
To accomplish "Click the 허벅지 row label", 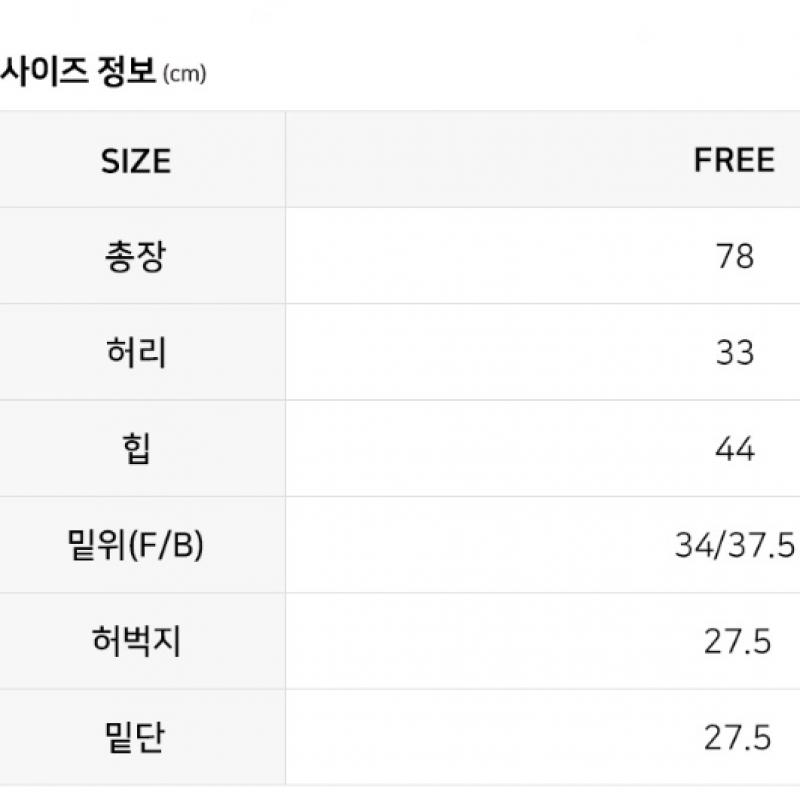I will [x=136, y=641].
